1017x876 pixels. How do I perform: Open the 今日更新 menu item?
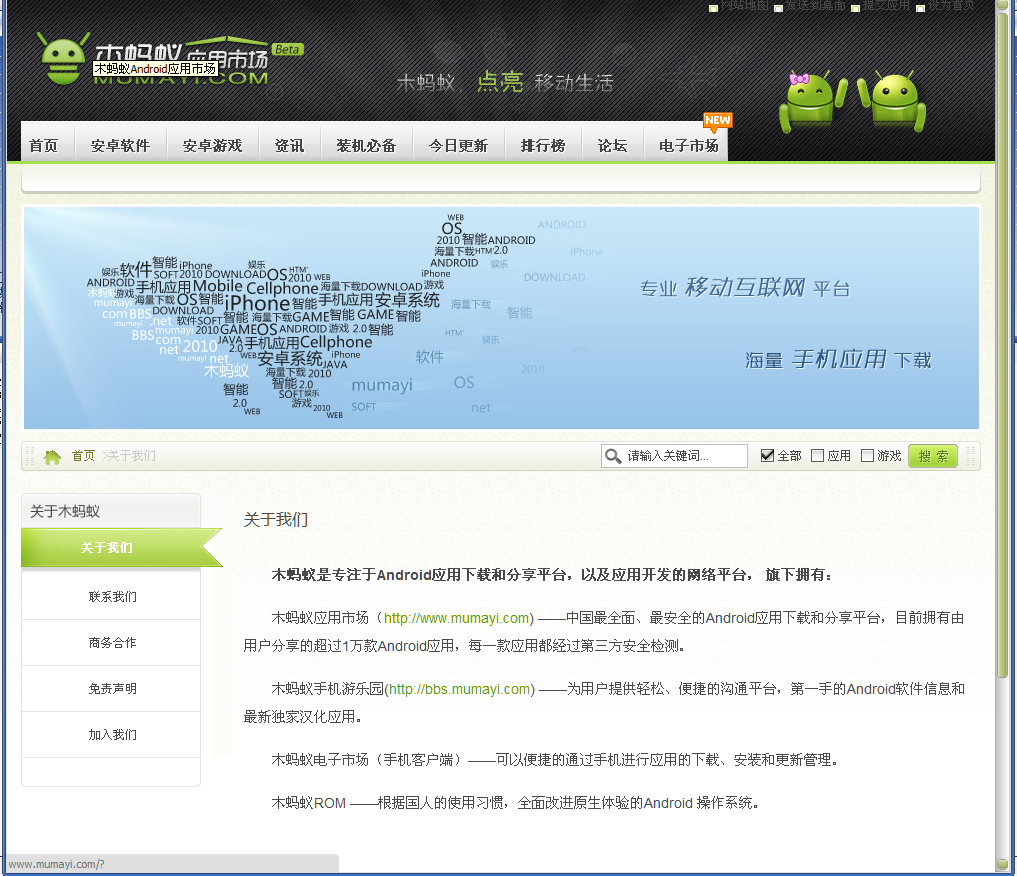(459, 143)
